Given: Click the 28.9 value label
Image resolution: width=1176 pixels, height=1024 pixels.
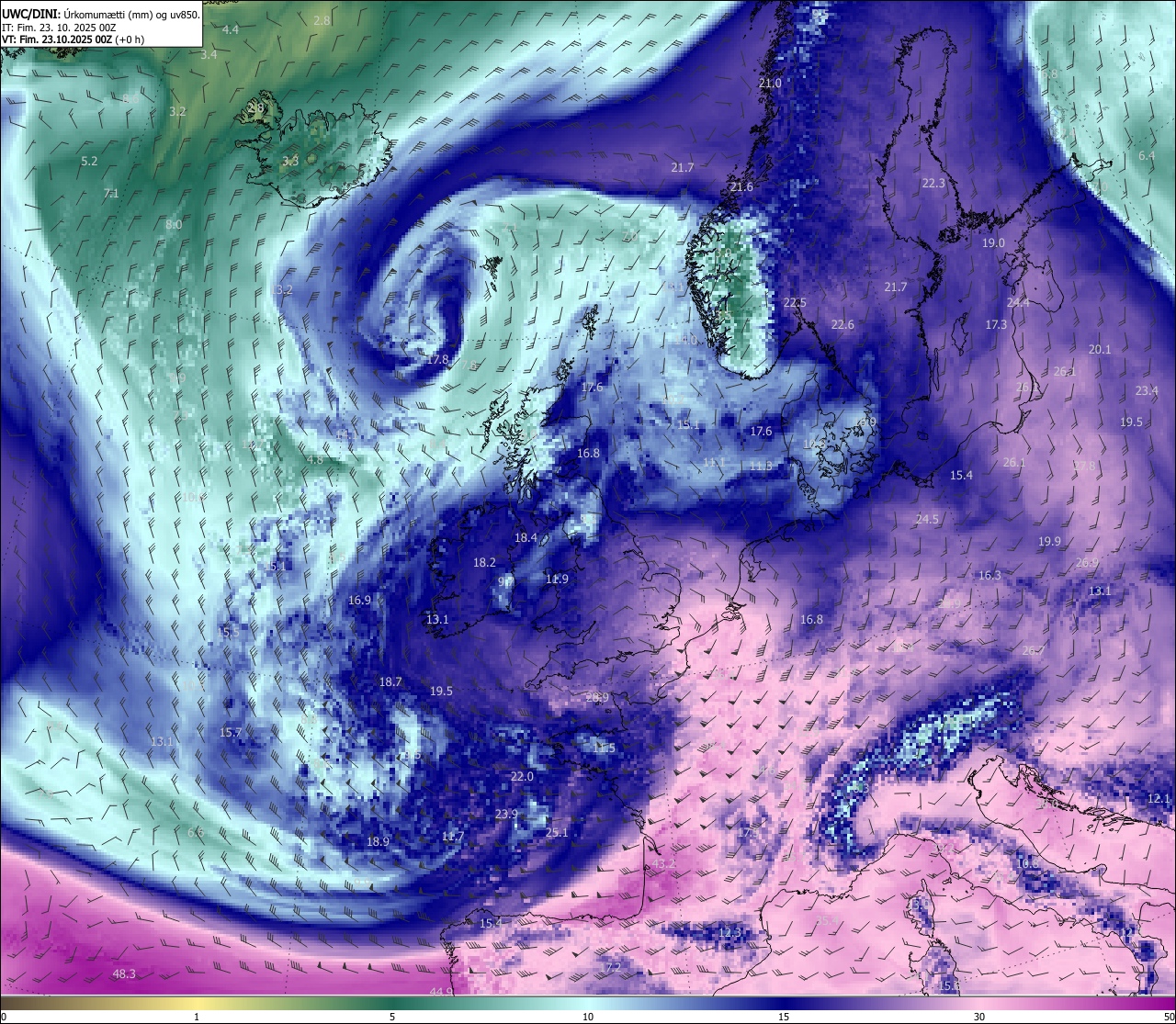Looking at the screenshot, I should pos(597,698).
